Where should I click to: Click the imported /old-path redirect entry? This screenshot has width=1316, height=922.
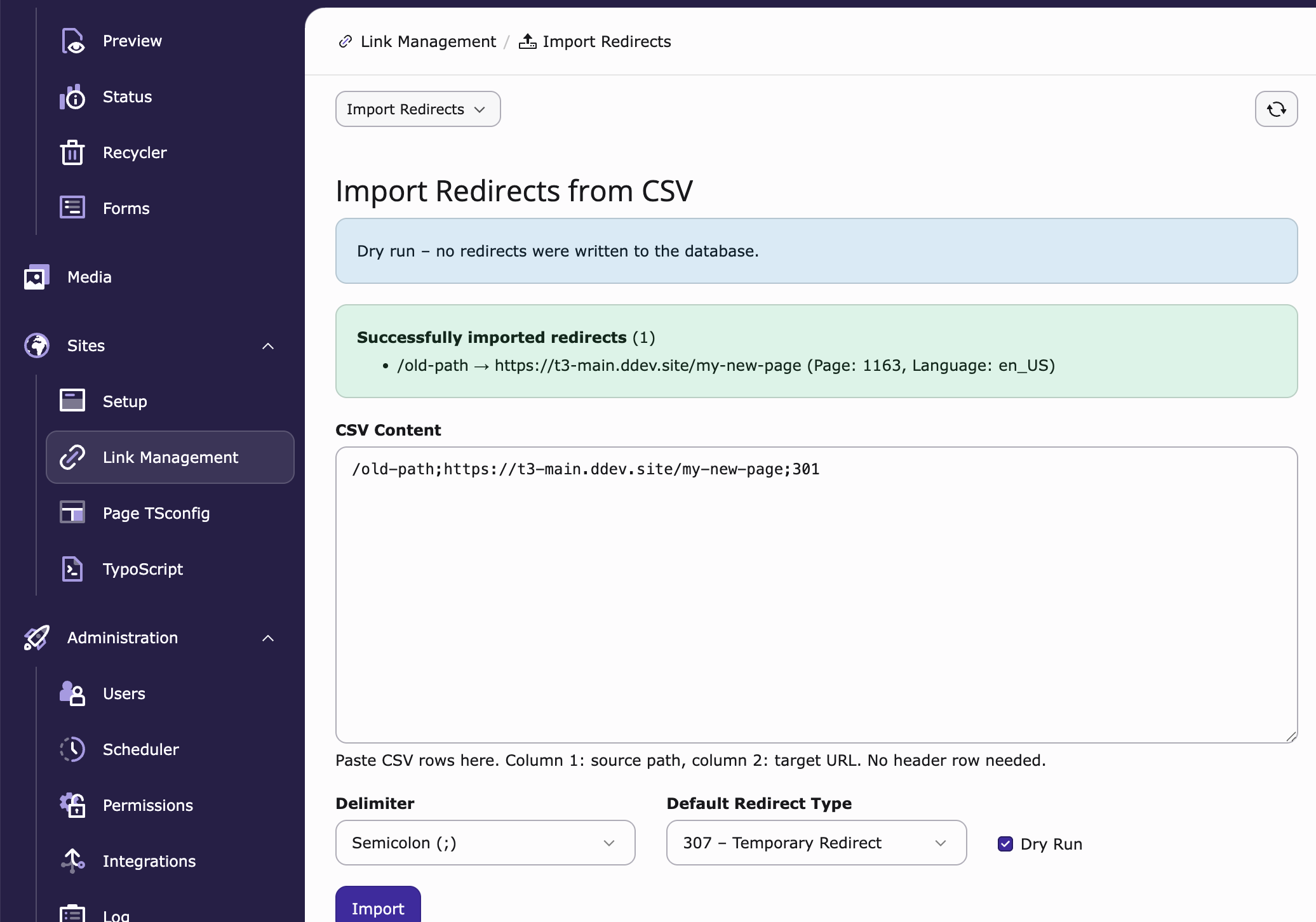click(726, 366)
